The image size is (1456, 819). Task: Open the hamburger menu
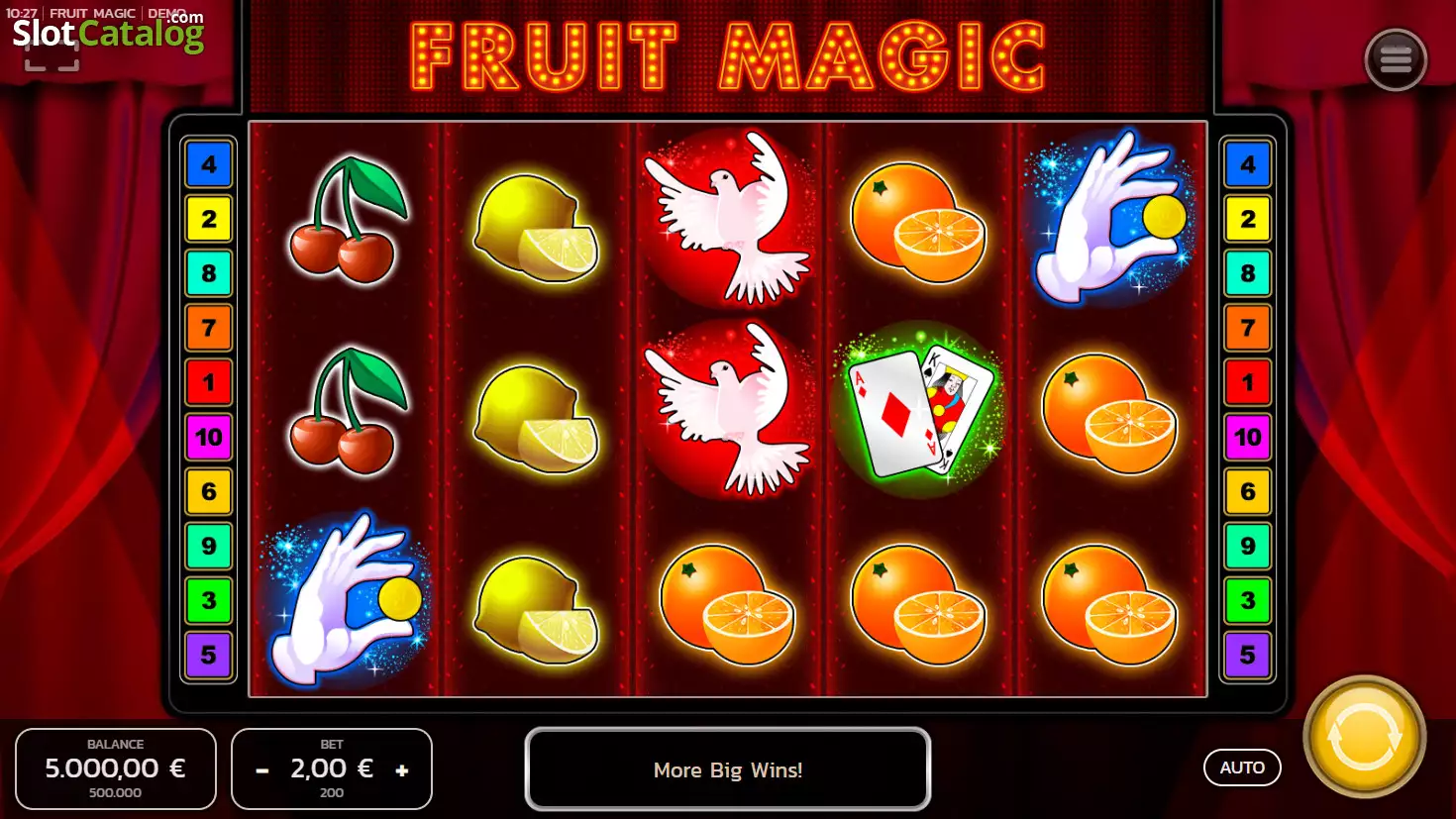coord(1395,60)
